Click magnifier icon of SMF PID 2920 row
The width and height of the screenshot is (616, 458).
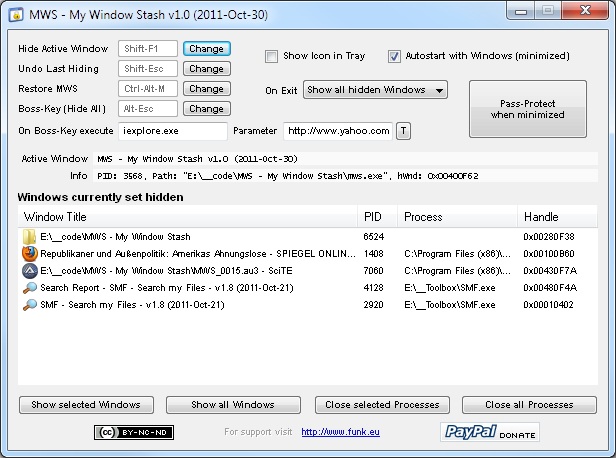(30, 305)
